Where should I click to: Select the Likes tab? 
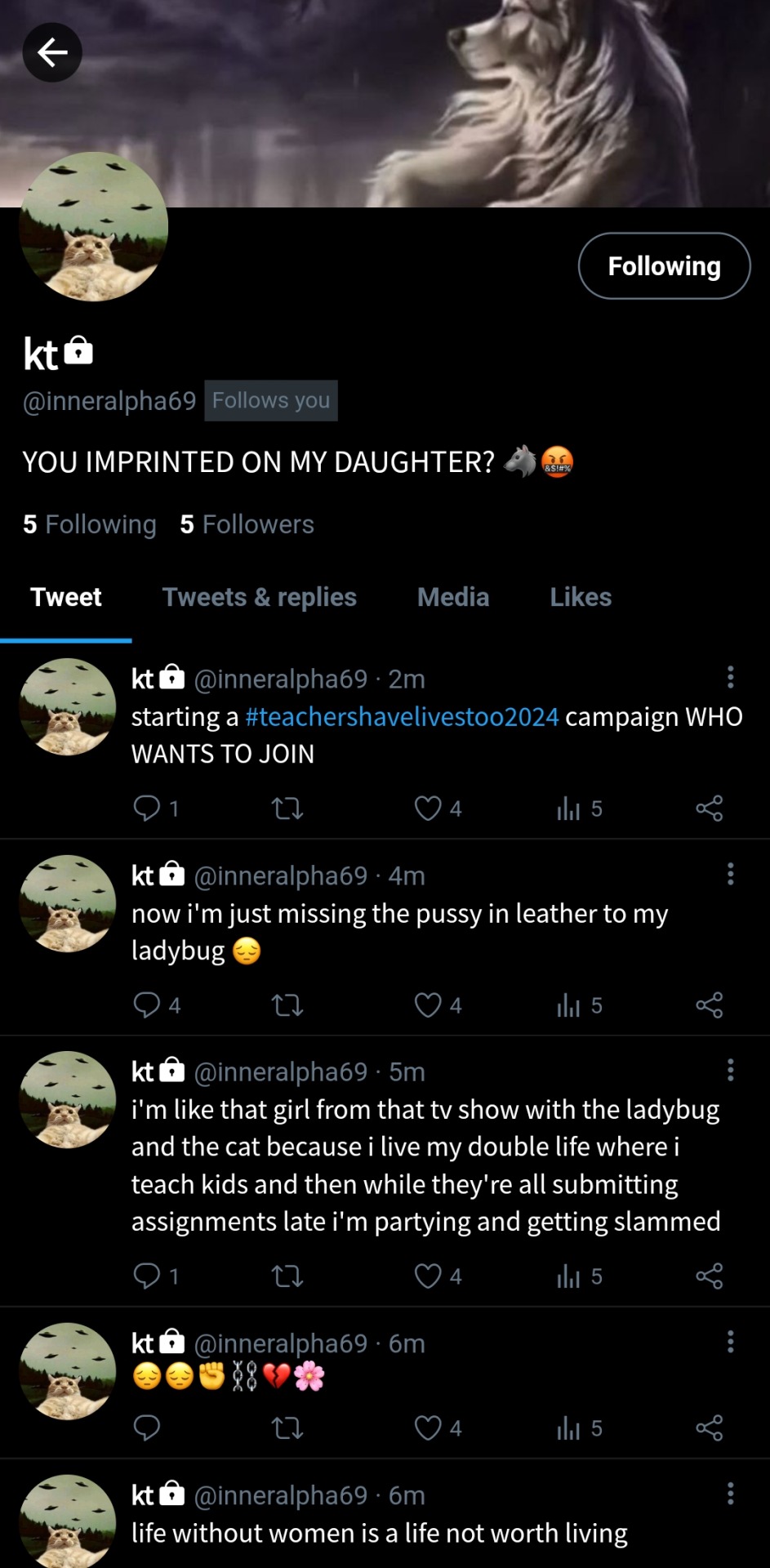point(581,597)
